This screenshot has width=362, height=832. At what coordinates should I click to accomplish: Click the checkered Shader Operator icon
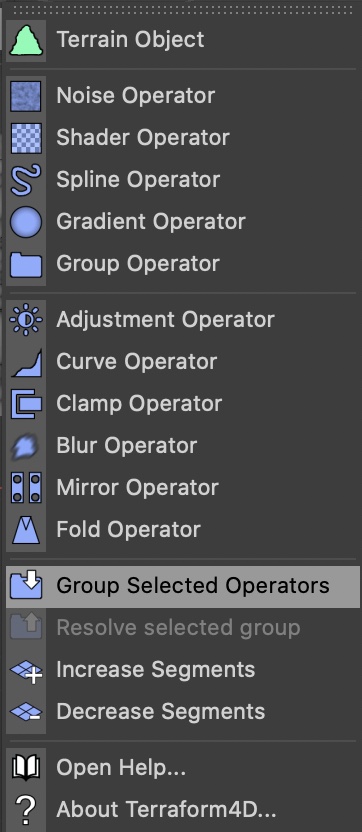pyautogui.click(x=25, y=138)
